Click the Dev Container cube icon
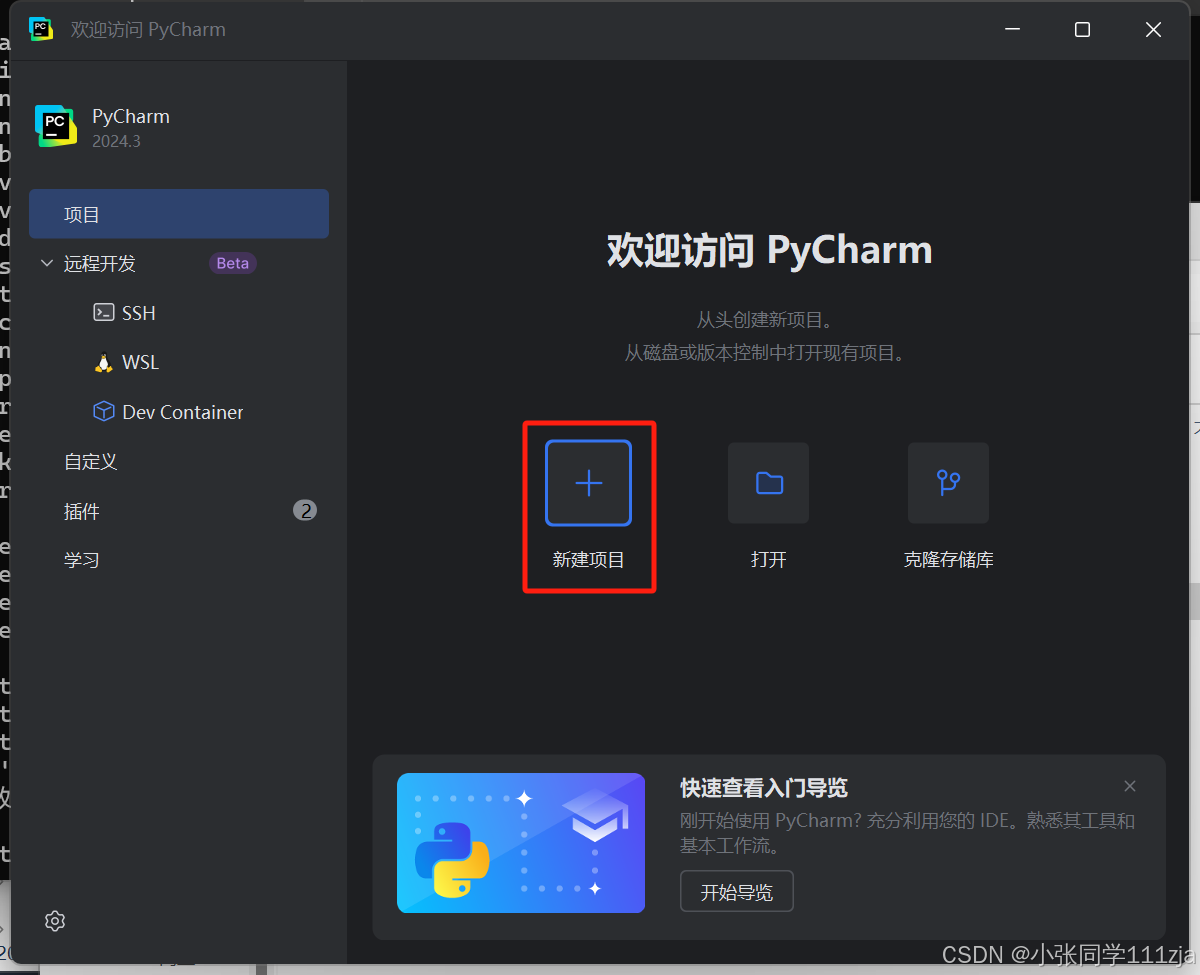The height and width of the screenshot is (975, 1200). (103, 412)
